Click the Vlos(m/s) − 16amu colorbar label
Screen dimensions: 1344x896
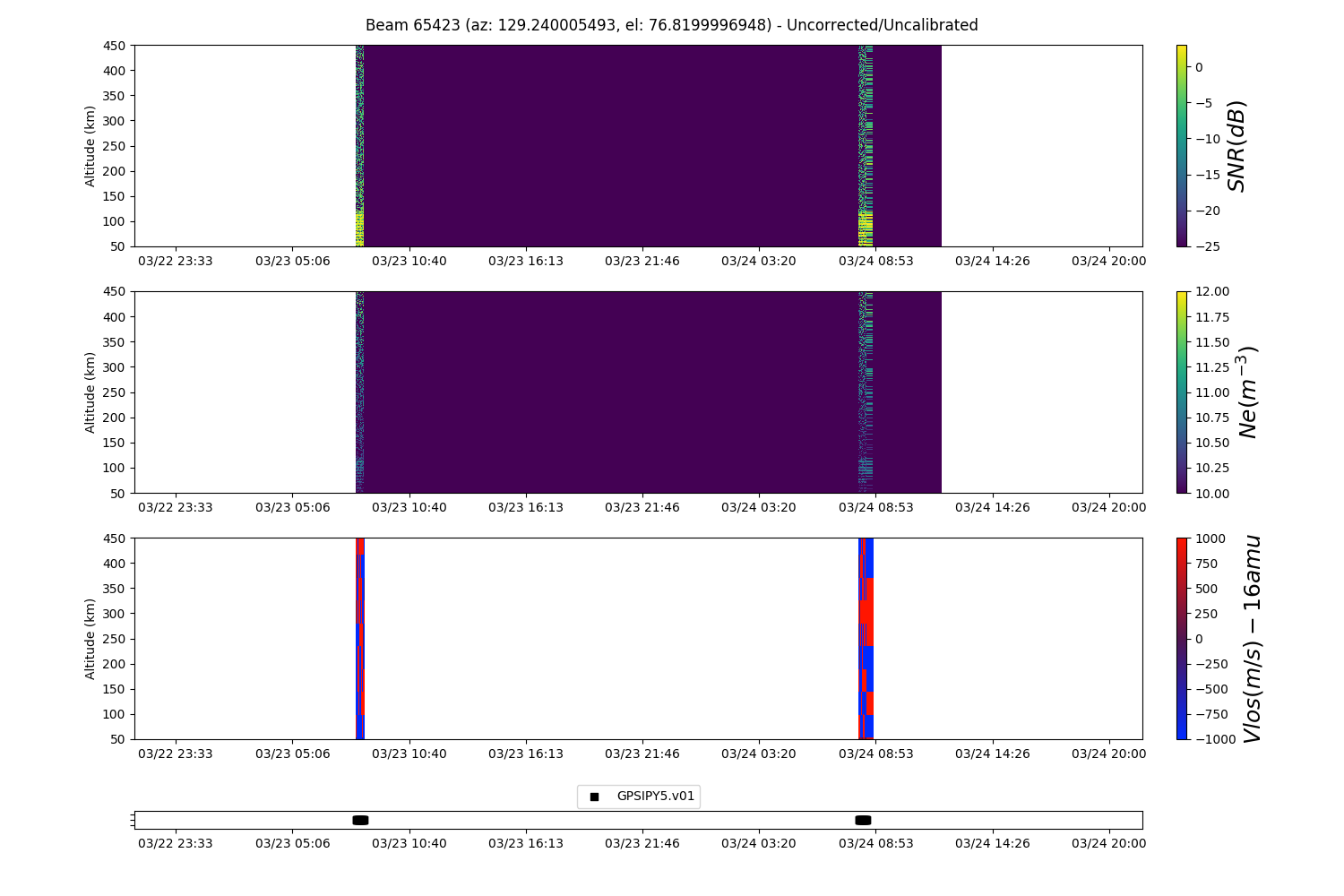pos(1252,638)
